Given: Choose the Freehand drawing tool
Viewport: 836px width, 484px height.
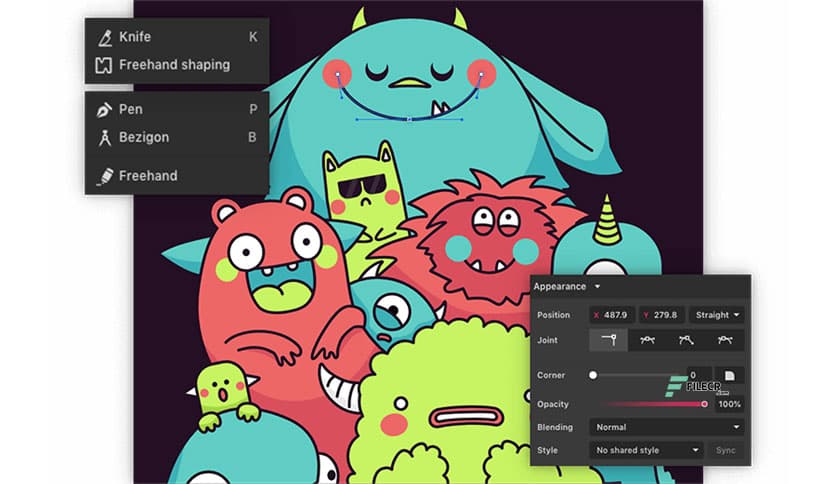Looking at the screenshot, I should [176, 175].
